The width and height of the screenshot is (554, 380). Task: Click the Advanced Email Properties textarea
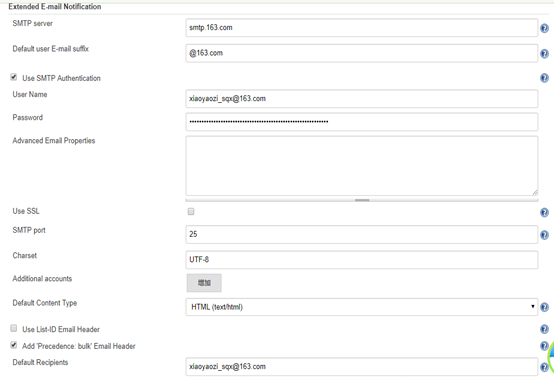coord(362,166)
